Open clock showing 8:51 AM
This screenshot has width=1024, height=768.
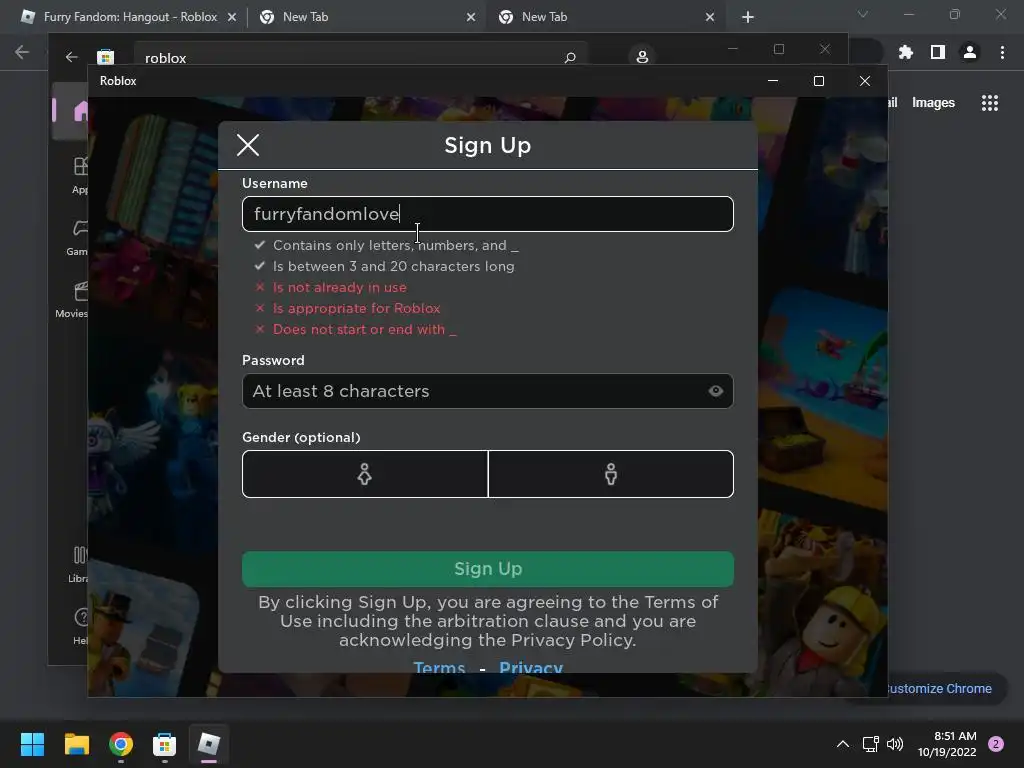tap(946, 744)
